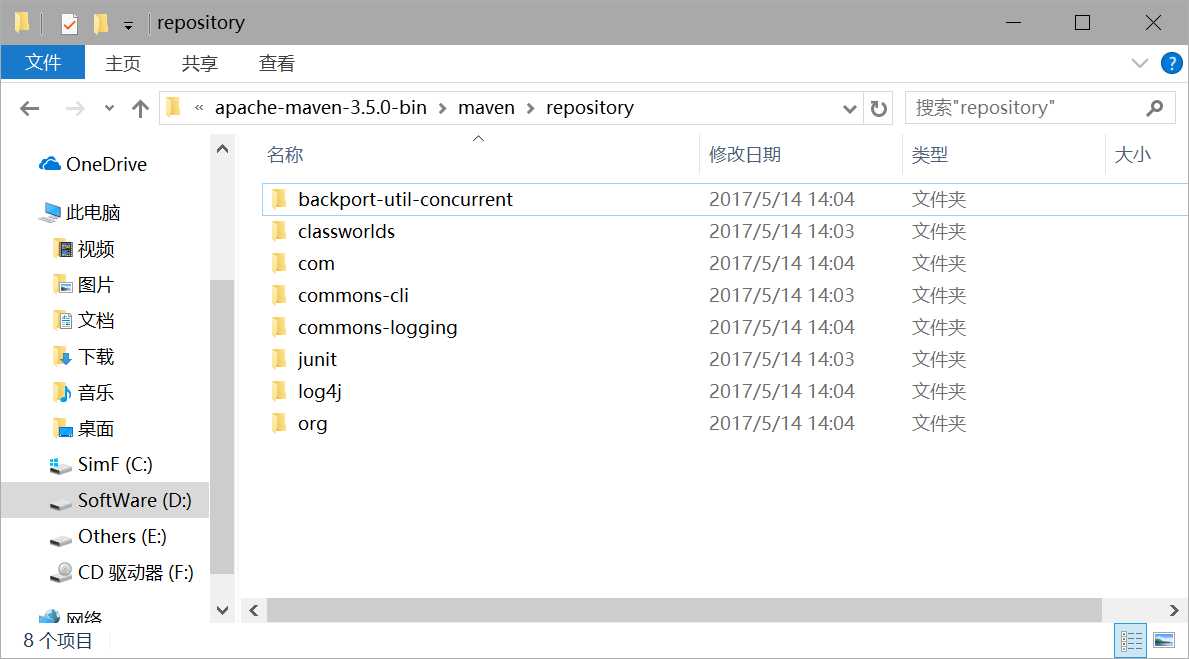The height and width of the screenshot is (659, 1189).
Task: Open the recent locations dropdown arrow
Action: pos(109,108)
